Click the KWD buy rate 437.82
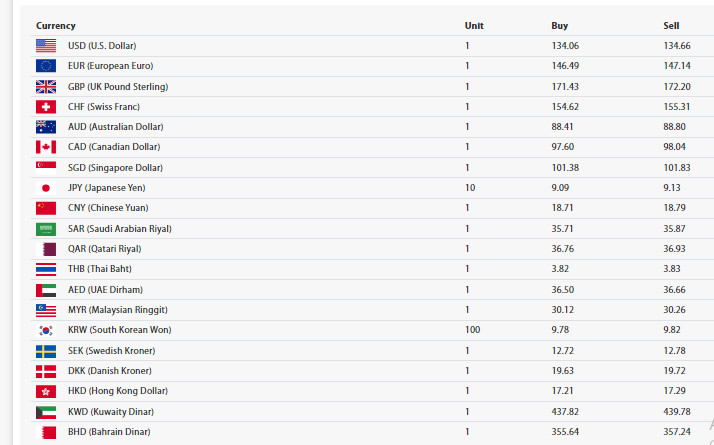Screen dimensions: 714x445 pyautogui.click(x=565, y=412)
